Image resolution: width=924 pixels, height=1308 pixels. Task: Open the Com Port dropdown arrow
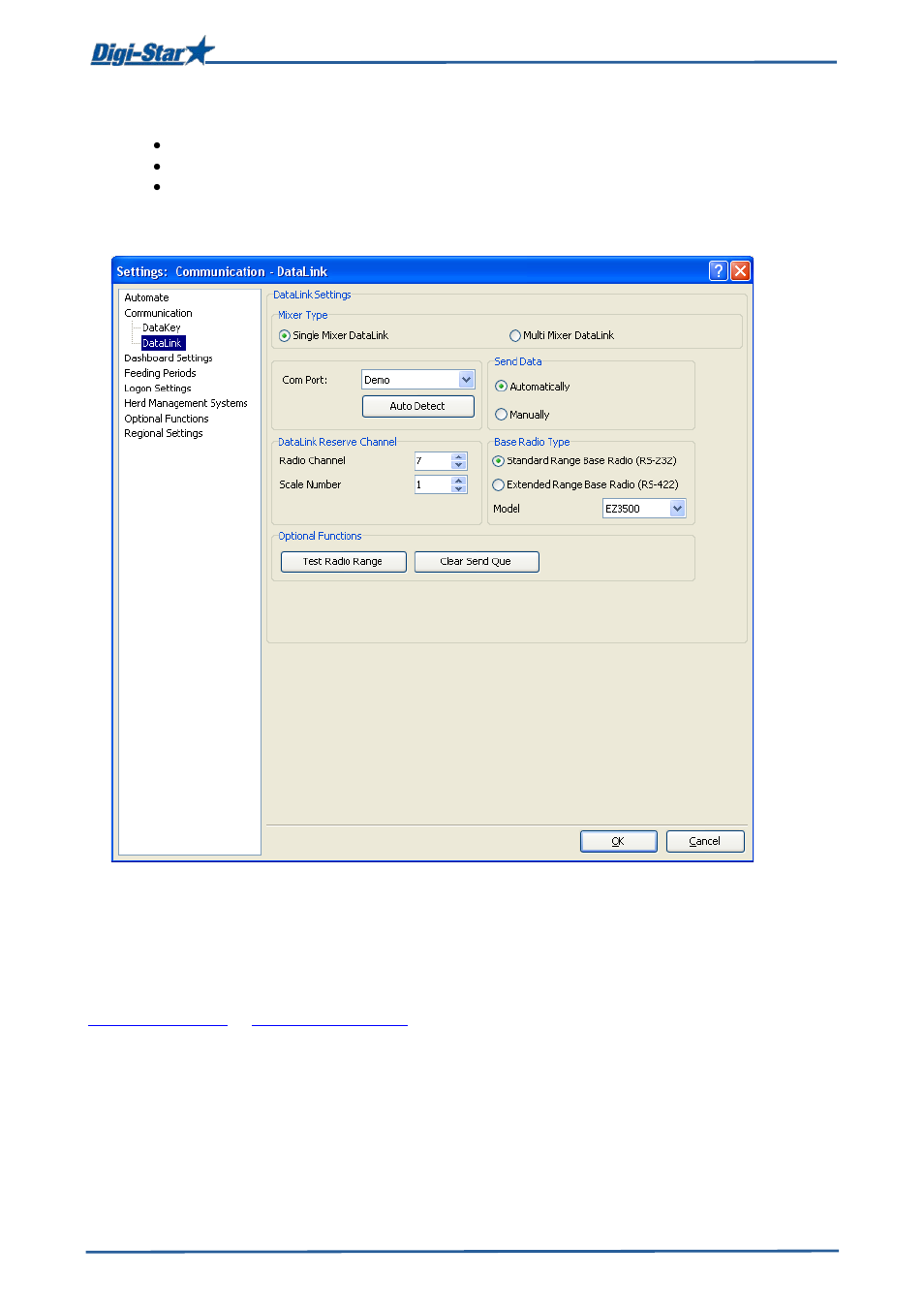coord(466,380)
